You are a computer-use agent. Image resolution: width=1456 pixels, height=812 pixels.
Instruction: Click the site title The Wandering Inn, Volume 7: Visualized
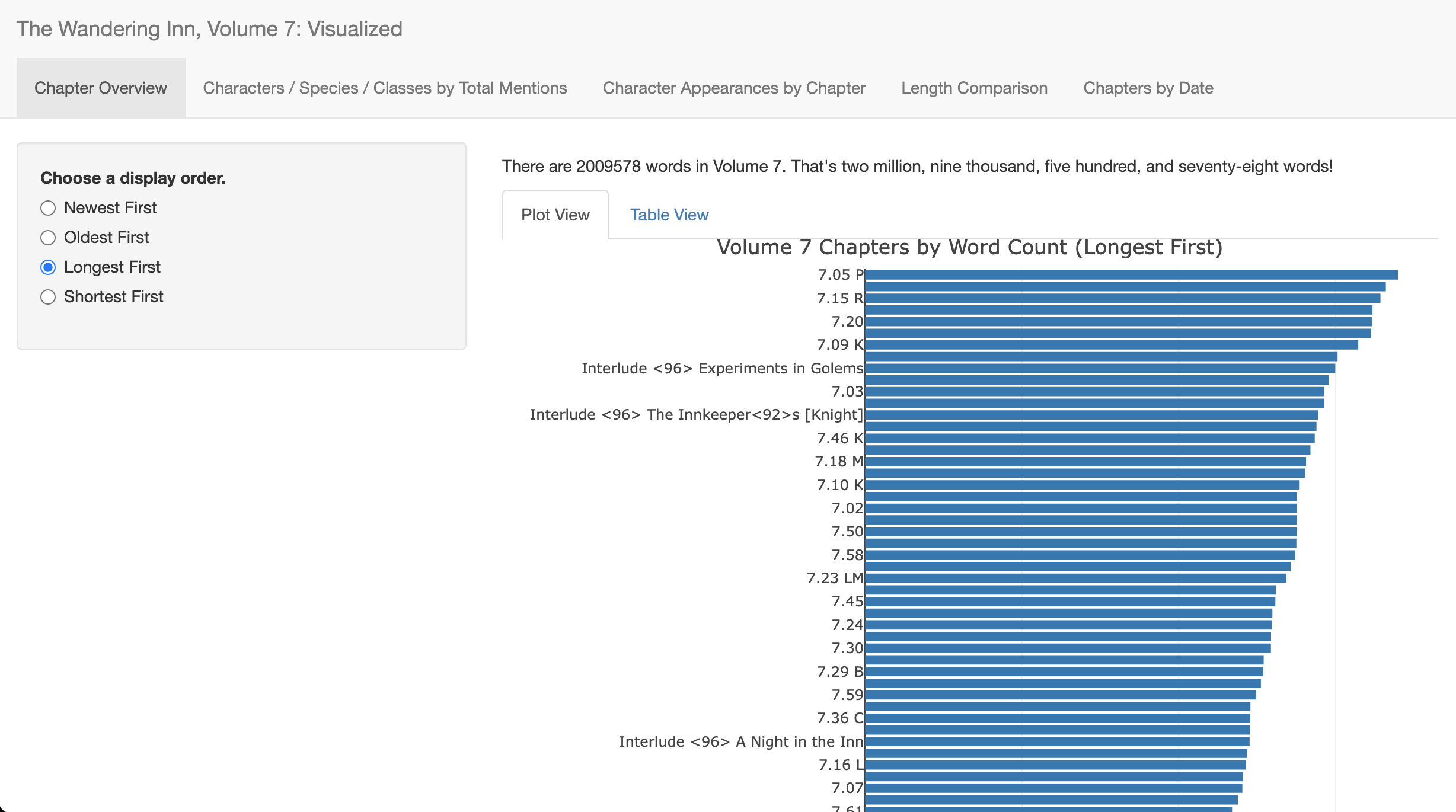[209, 28]
